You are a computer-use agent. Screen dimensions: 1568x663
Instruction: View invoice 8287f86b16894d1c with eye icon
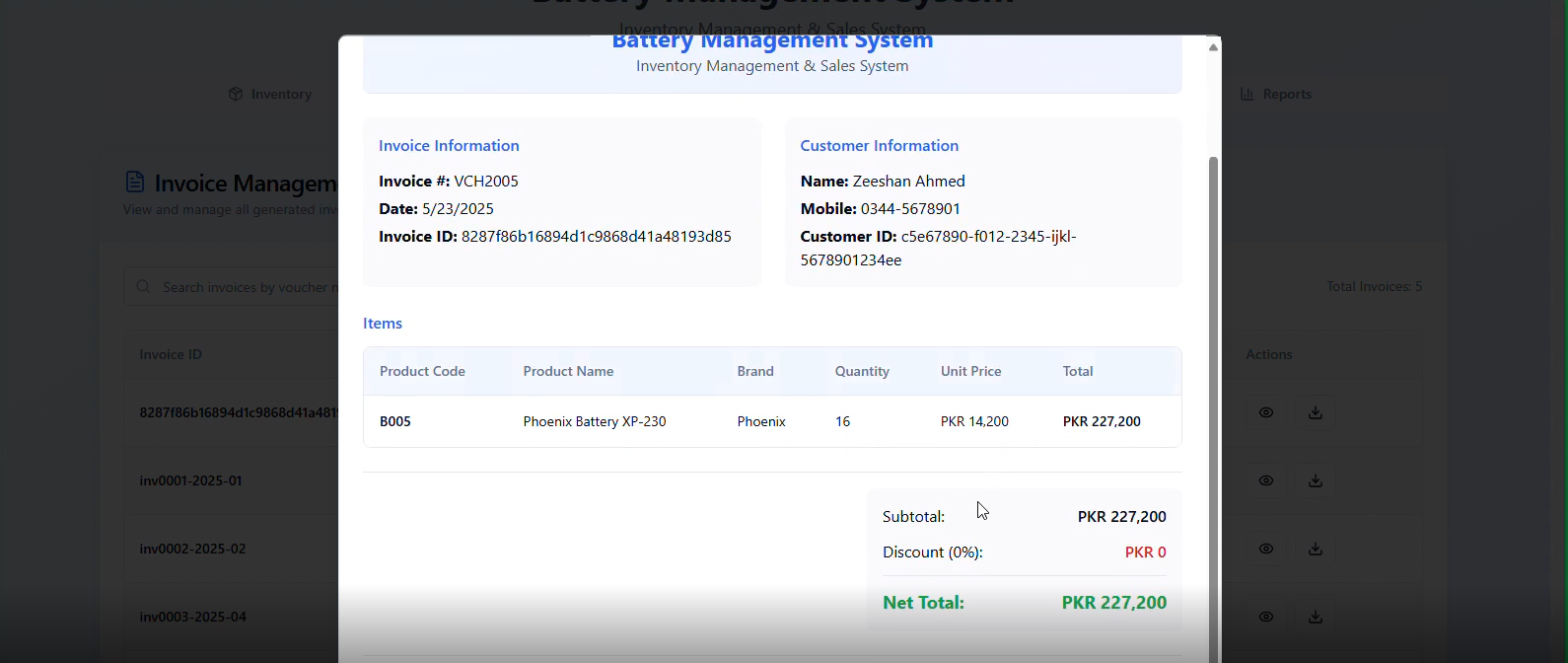click(1266, 413)
